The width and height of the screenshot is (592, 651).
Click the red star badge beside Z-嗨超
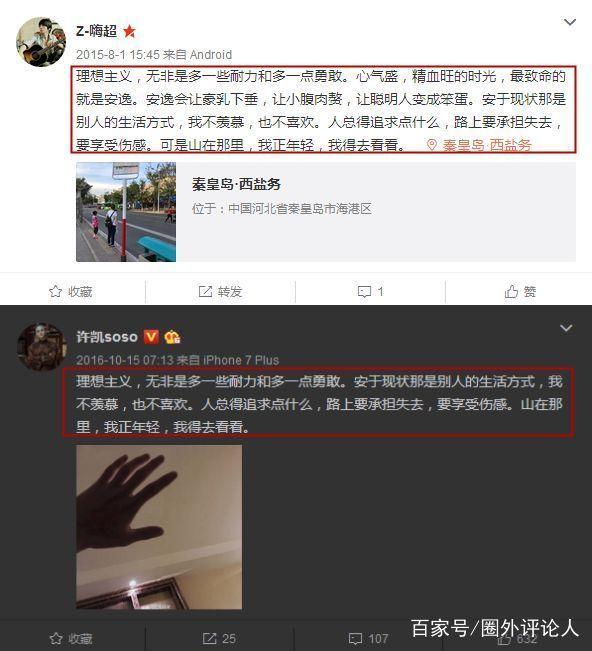(x=129, y=31)
